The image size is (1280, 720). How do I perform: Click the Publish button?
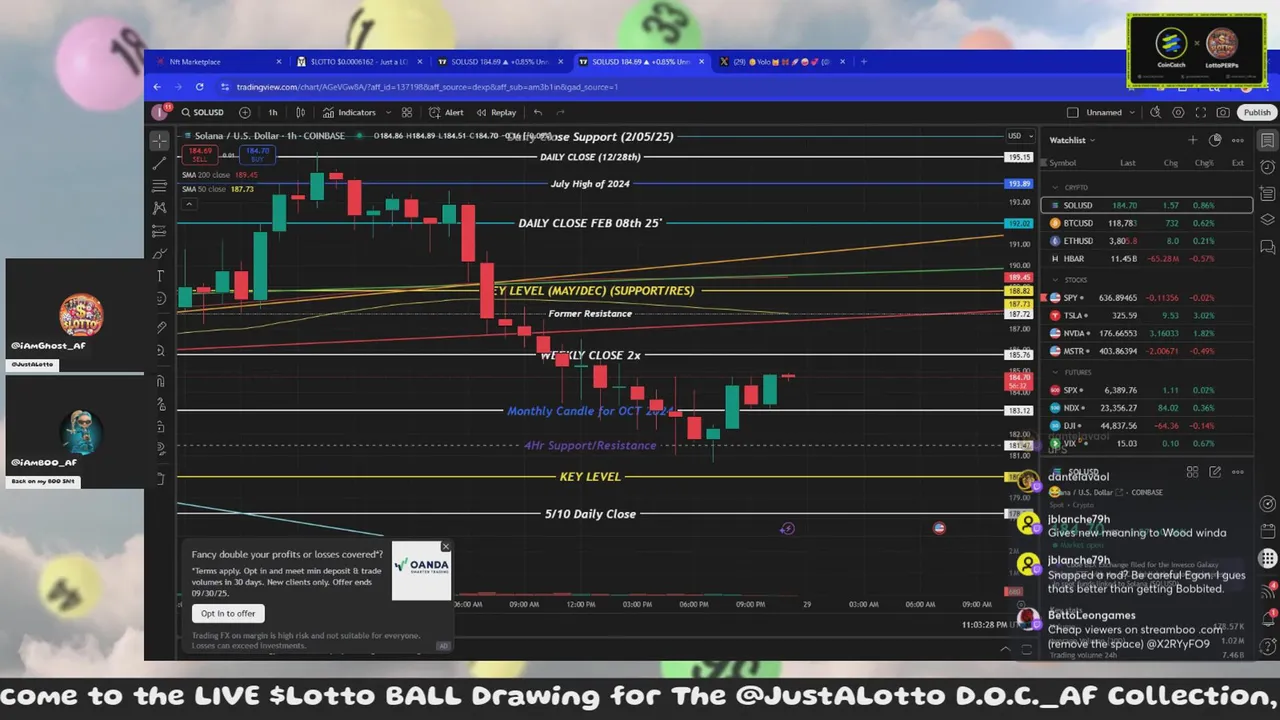[1257, 112]
